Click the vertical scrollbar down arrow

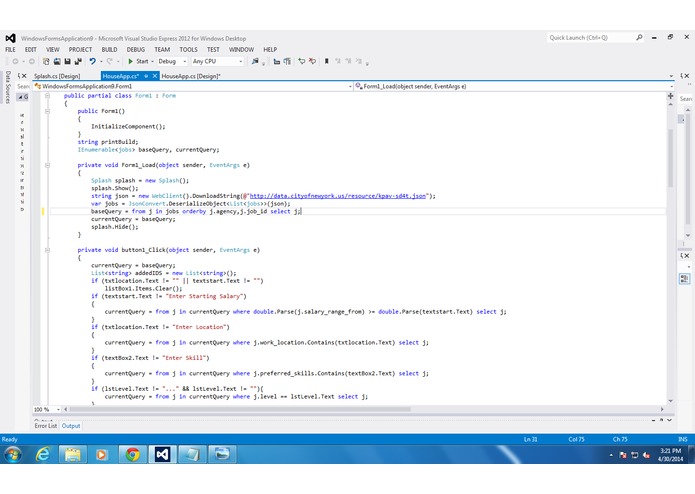(671, 401)
